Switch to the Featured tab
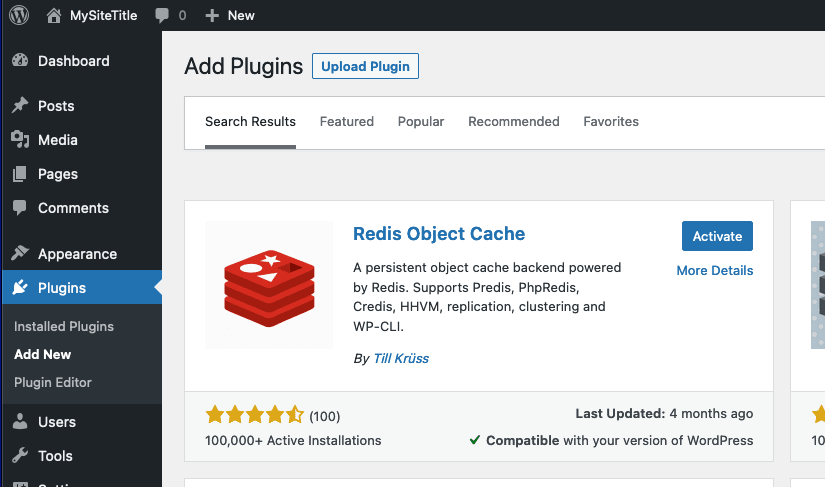Screen dimensions: 825x487 [x=347, y=121]
